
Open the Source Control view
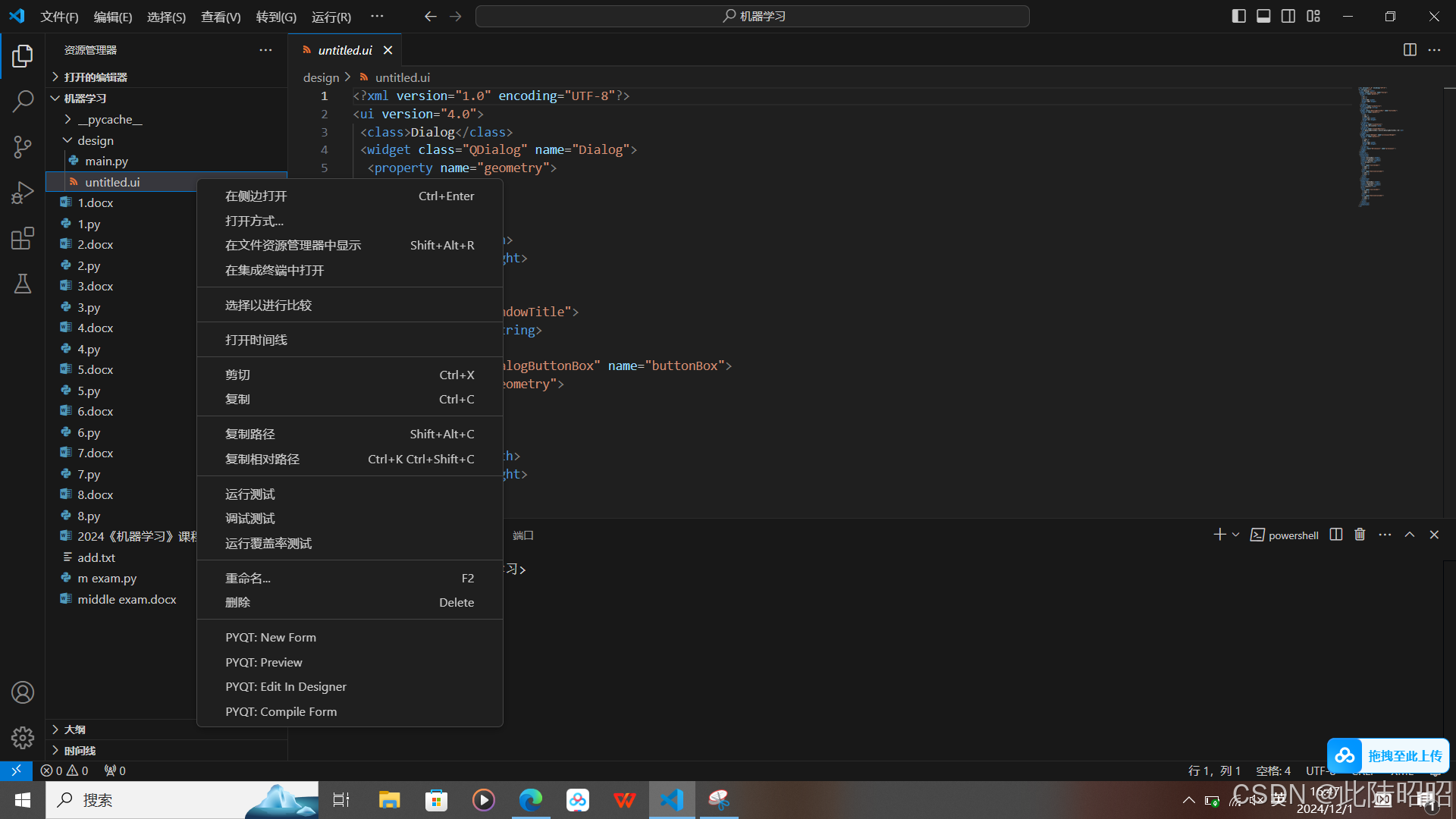coord(23,146)
